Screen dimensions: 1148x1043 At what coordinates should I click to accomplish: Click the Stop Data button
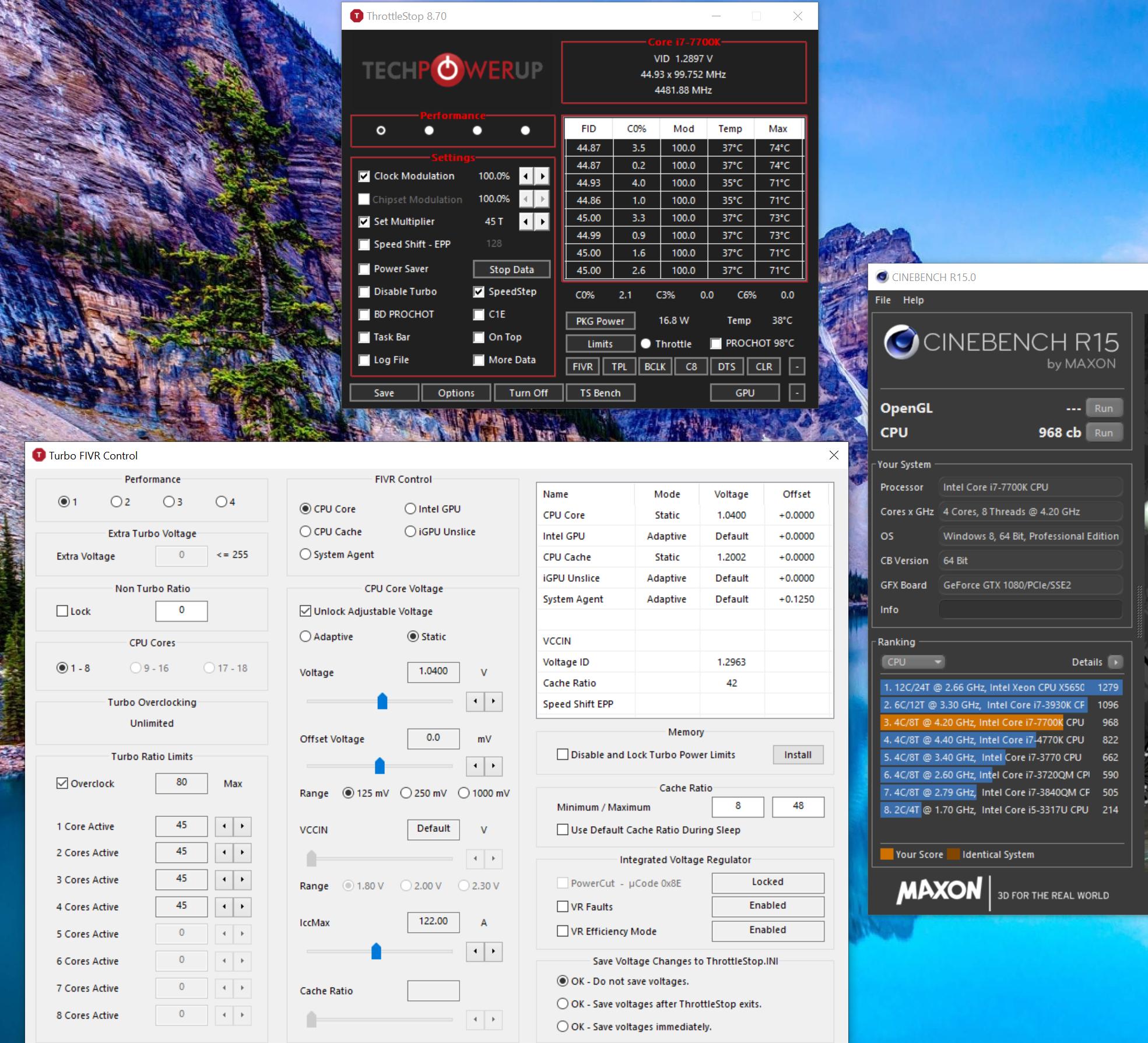(511, 269)
